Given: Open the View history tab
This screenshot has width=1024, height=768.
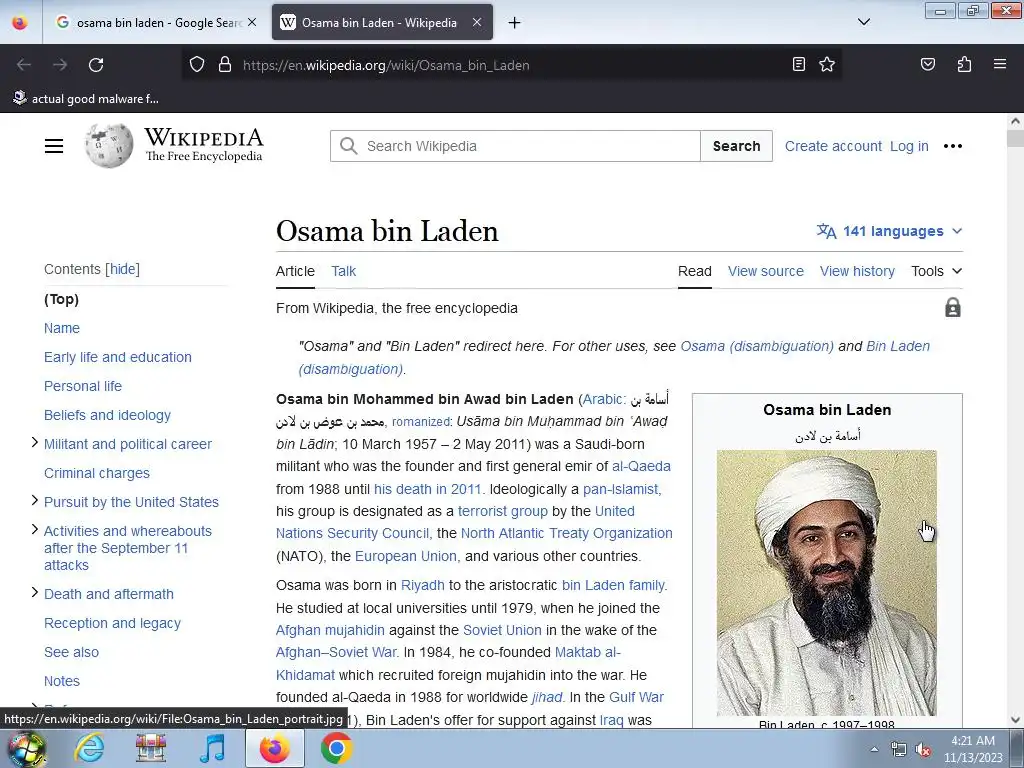Looking at the screenshot, I should pyautogui.click(x=857, y=271).
